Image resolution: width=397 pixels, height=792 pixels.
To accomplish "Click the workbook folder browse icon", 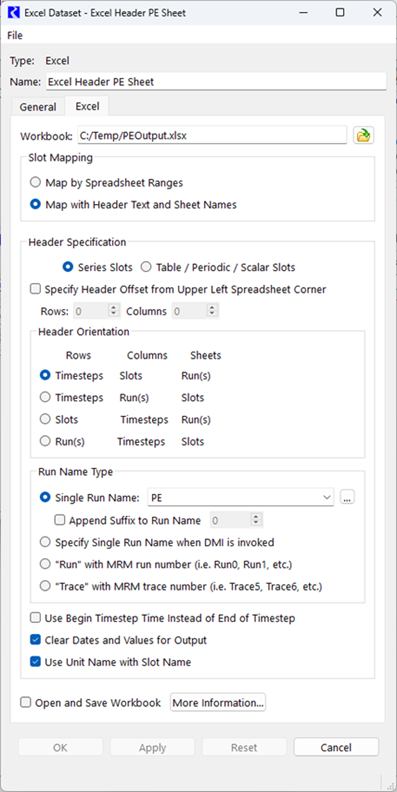I will pyautogui.click(x=363, y=135).
